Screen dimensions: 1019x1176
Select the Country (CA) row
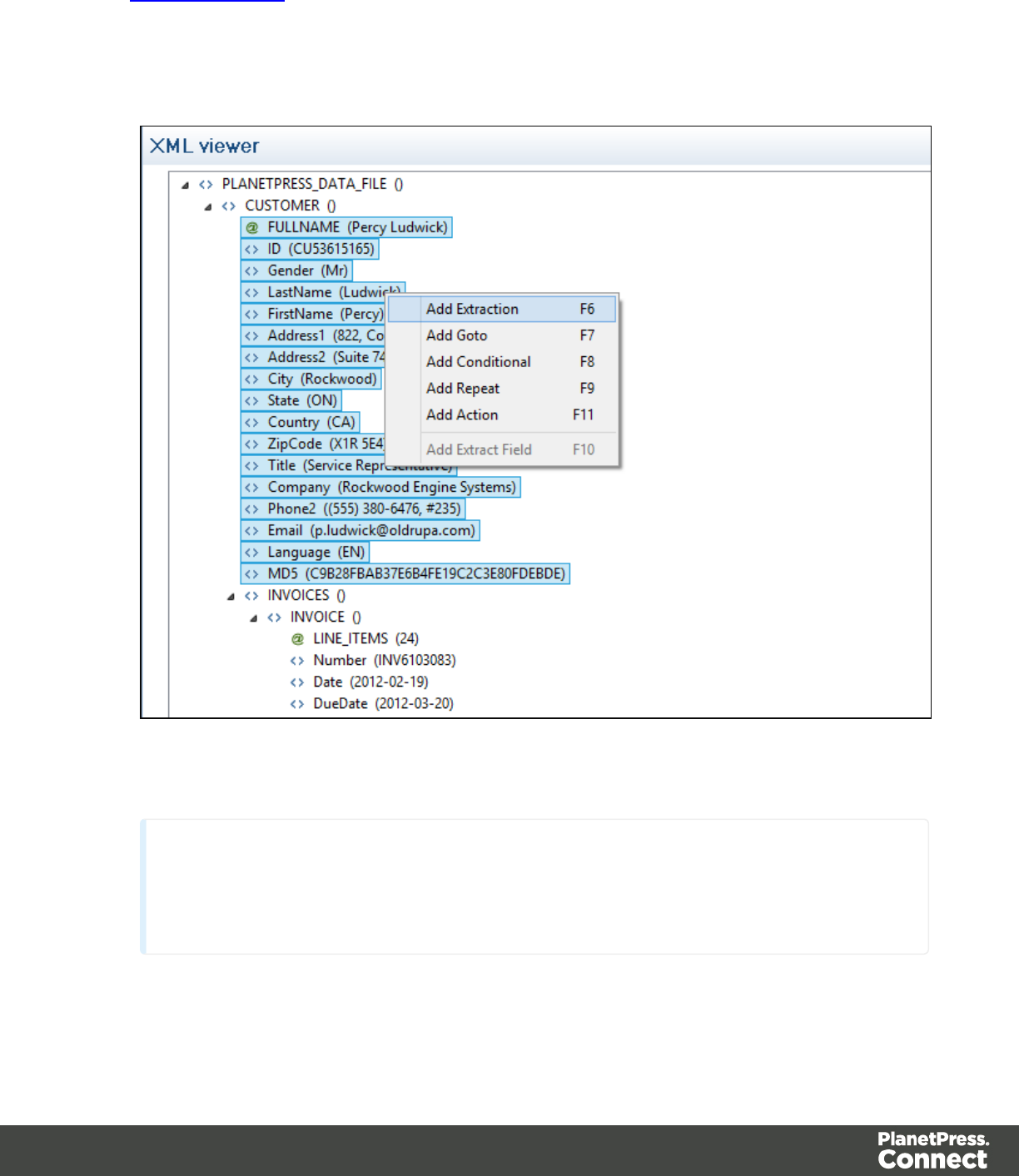300,422
